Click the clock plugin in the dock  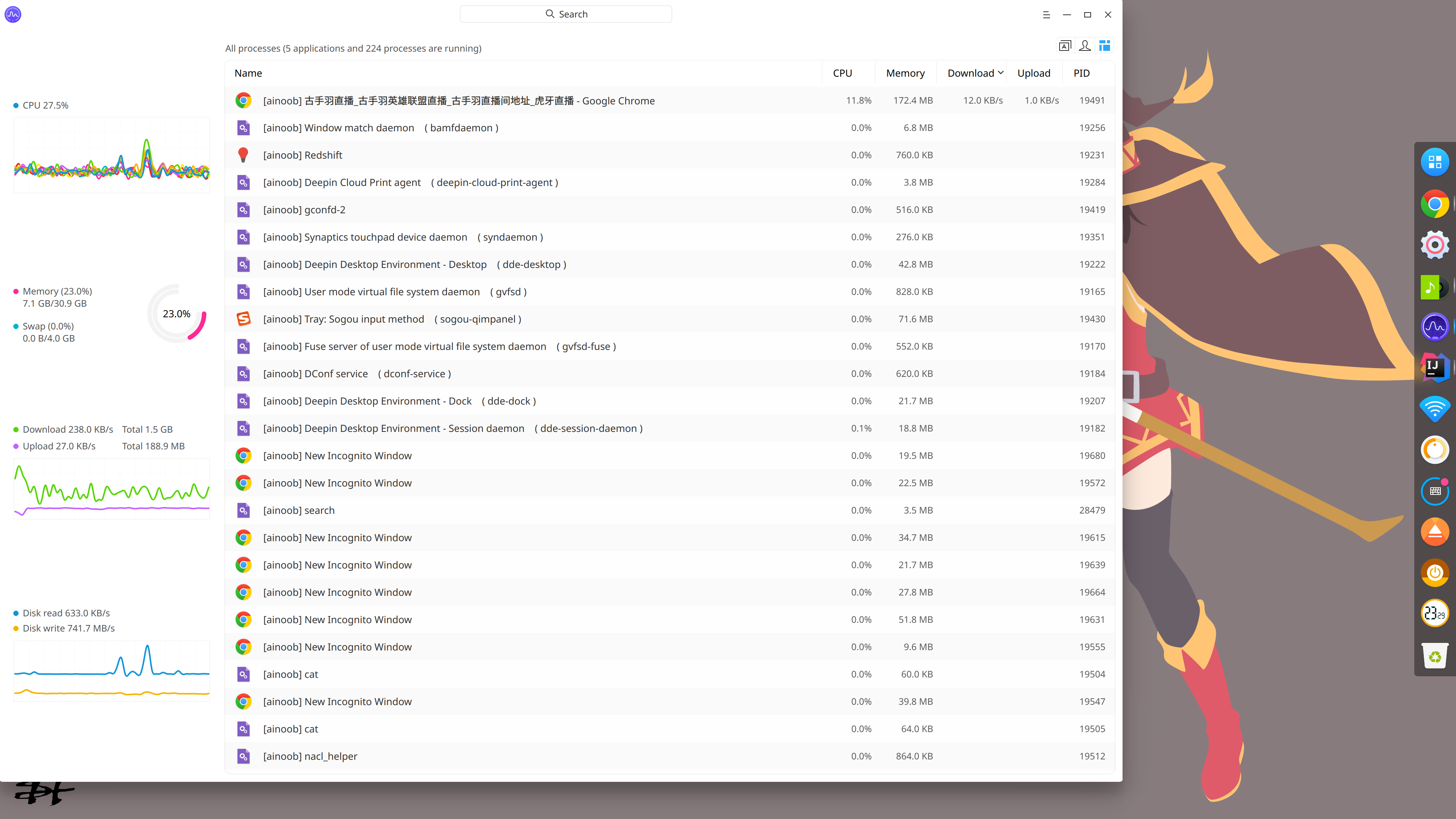pyautogui.click(x=1435, y=613)
